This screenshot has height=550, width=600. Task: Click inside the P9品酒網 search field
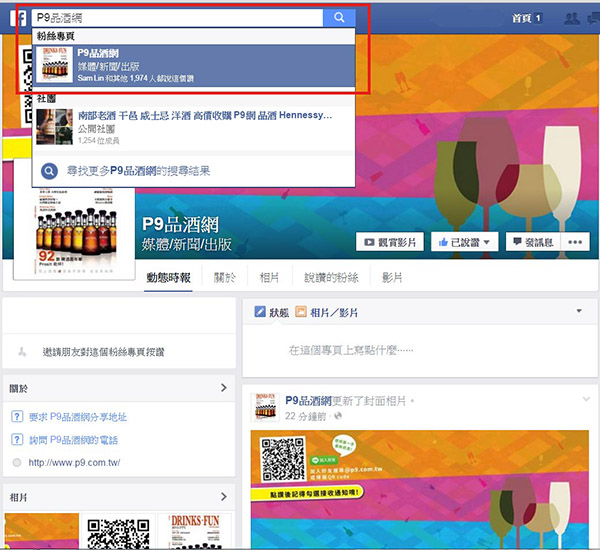click(178, 18)
